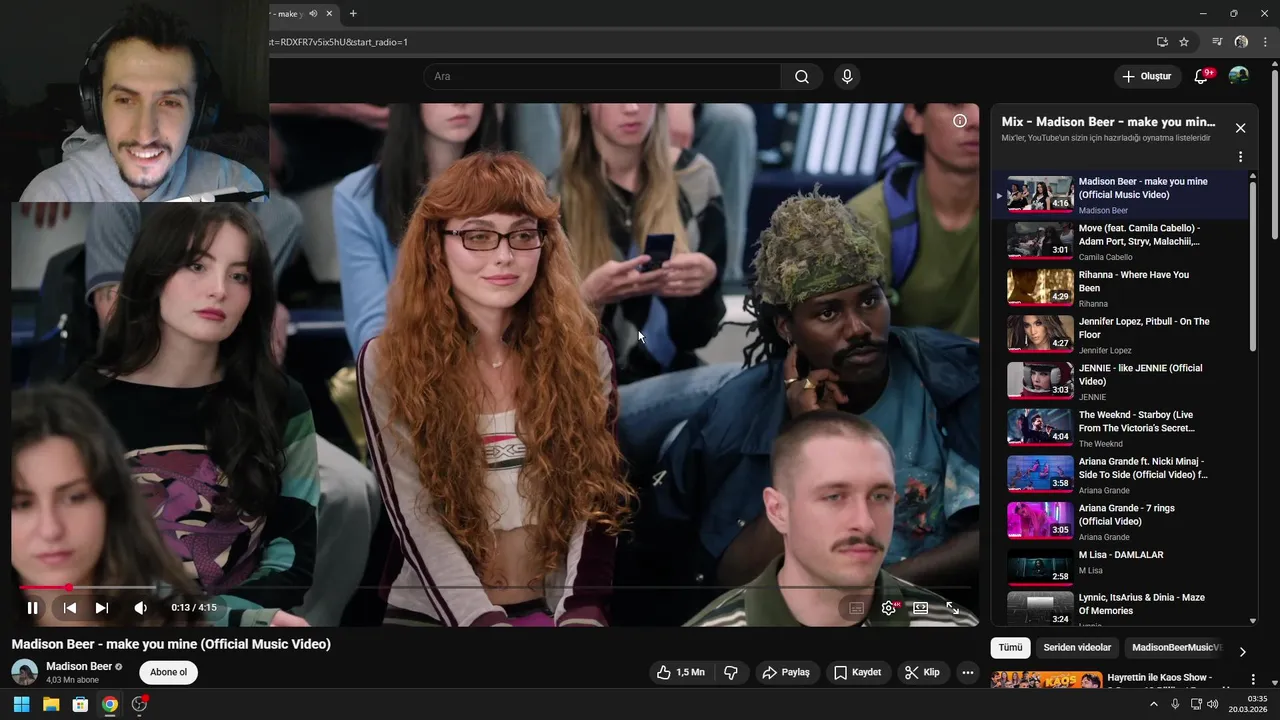
Task: Play 'The Weeknd - Starboy' live video
Action: [1122, 428]
